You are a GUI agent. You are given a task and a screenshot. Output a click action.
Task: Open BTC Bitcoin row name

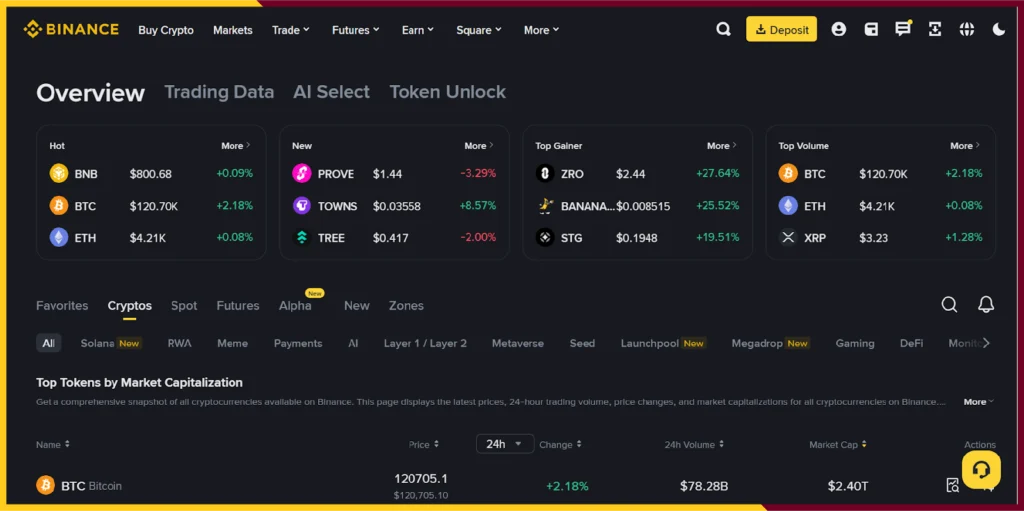[x=91, y=486]
